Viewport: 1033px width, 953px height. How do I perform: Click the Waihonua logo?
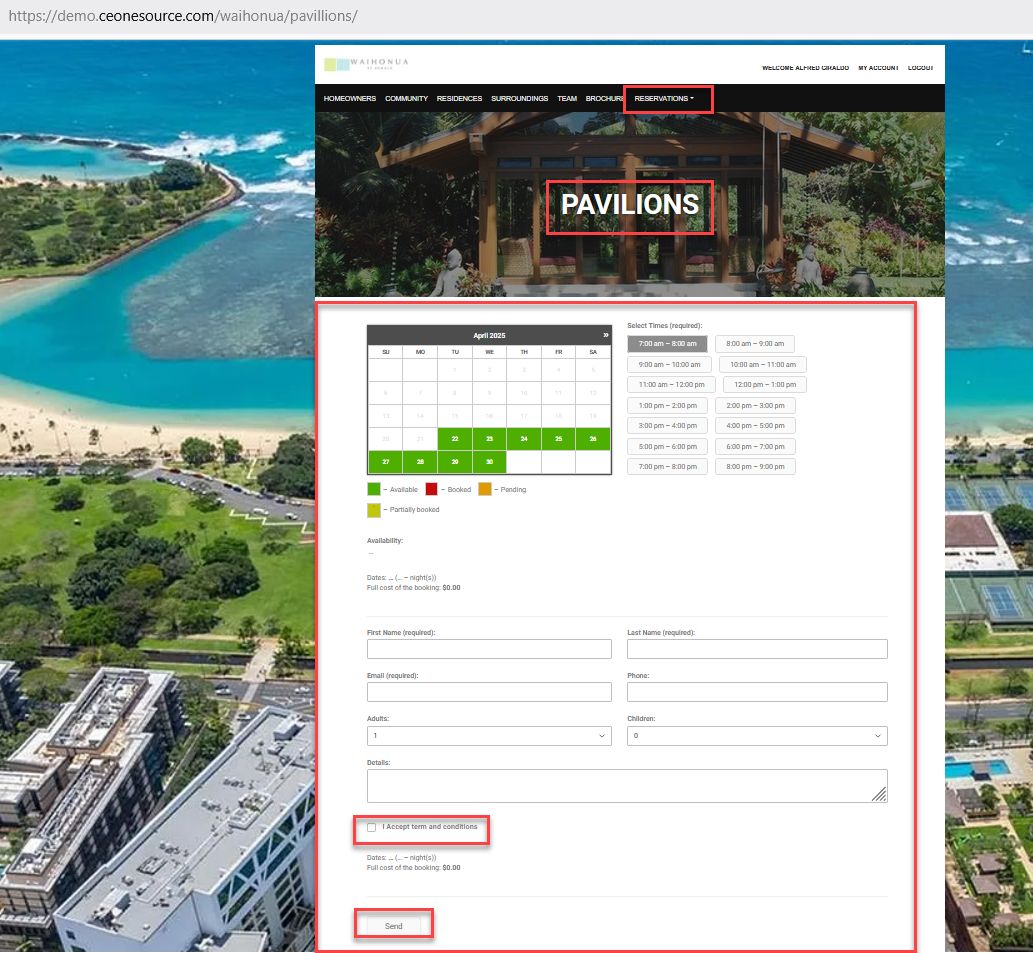coord(365,65)
